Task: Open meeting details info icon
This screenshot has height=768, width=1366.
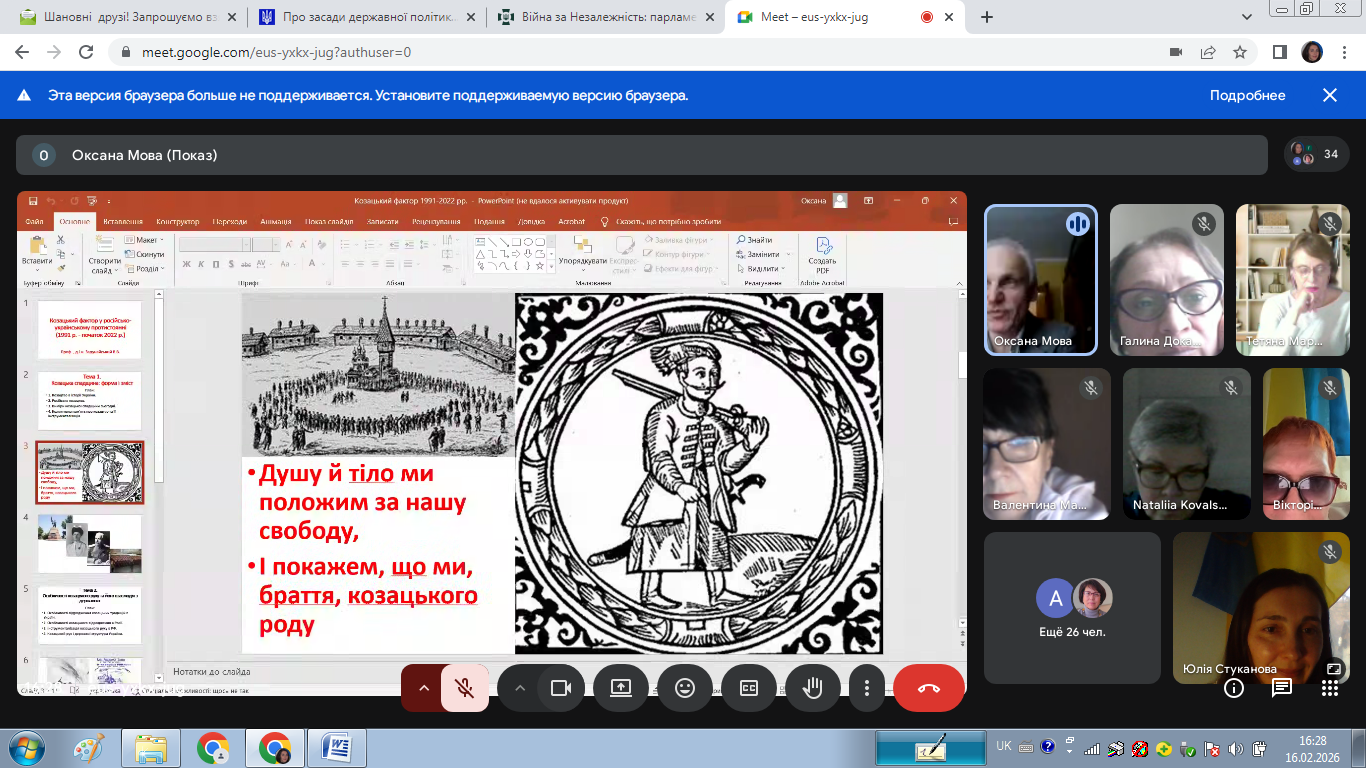Action: [x=1234, y=688]
